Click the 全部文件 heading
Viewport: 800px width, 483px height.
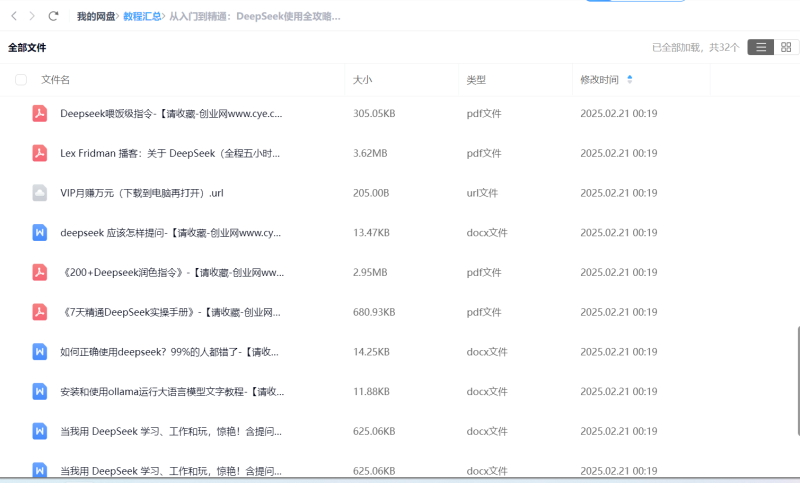pos(27,47)
